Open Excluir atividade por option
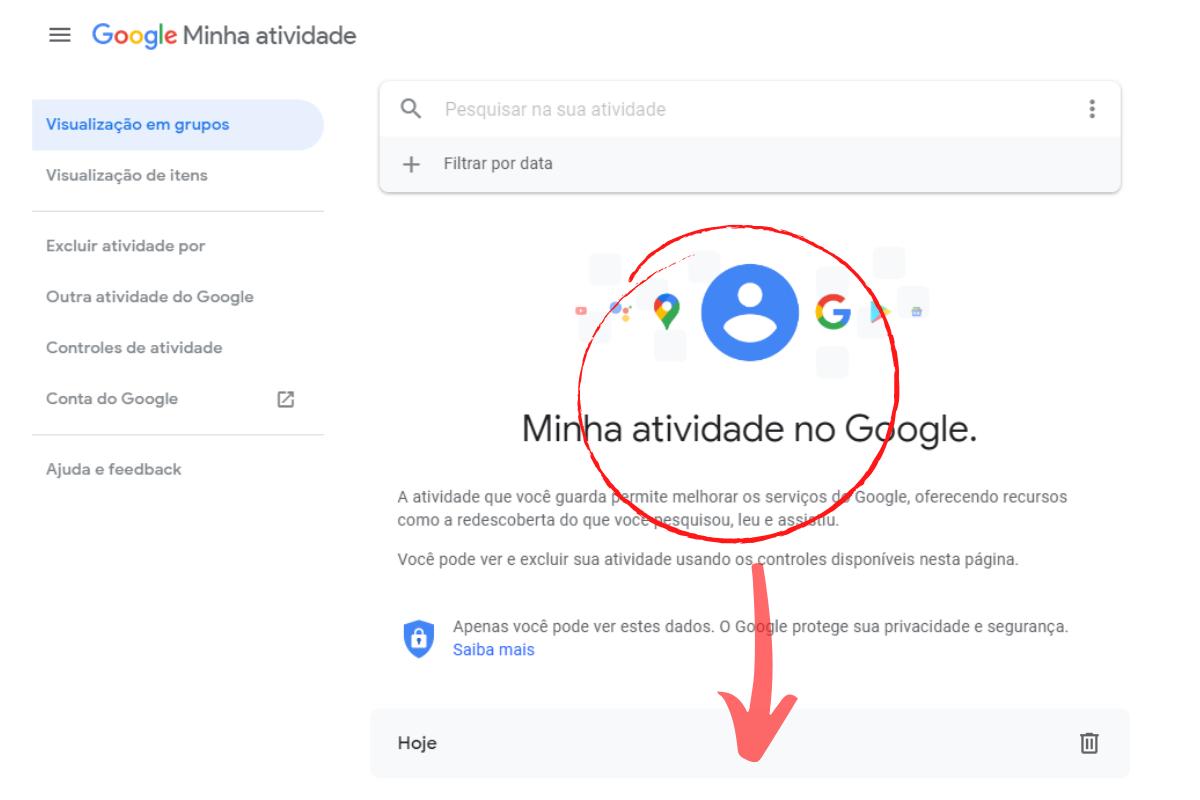Viewport: 1200px width, 800px height. (x=126, y=246)
